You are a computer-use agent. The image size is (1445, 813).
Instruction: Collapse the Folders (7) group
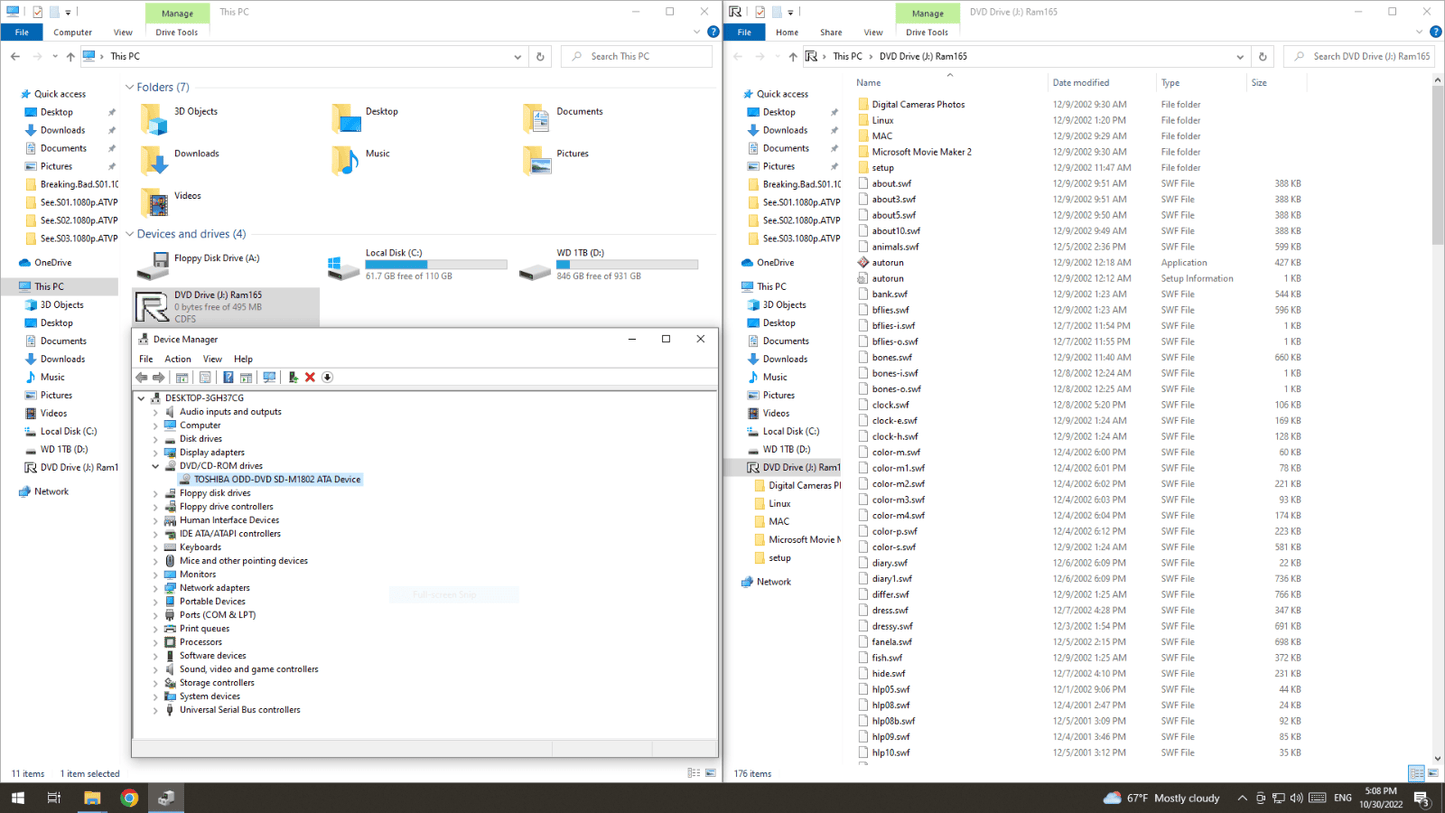coord(129,88)
